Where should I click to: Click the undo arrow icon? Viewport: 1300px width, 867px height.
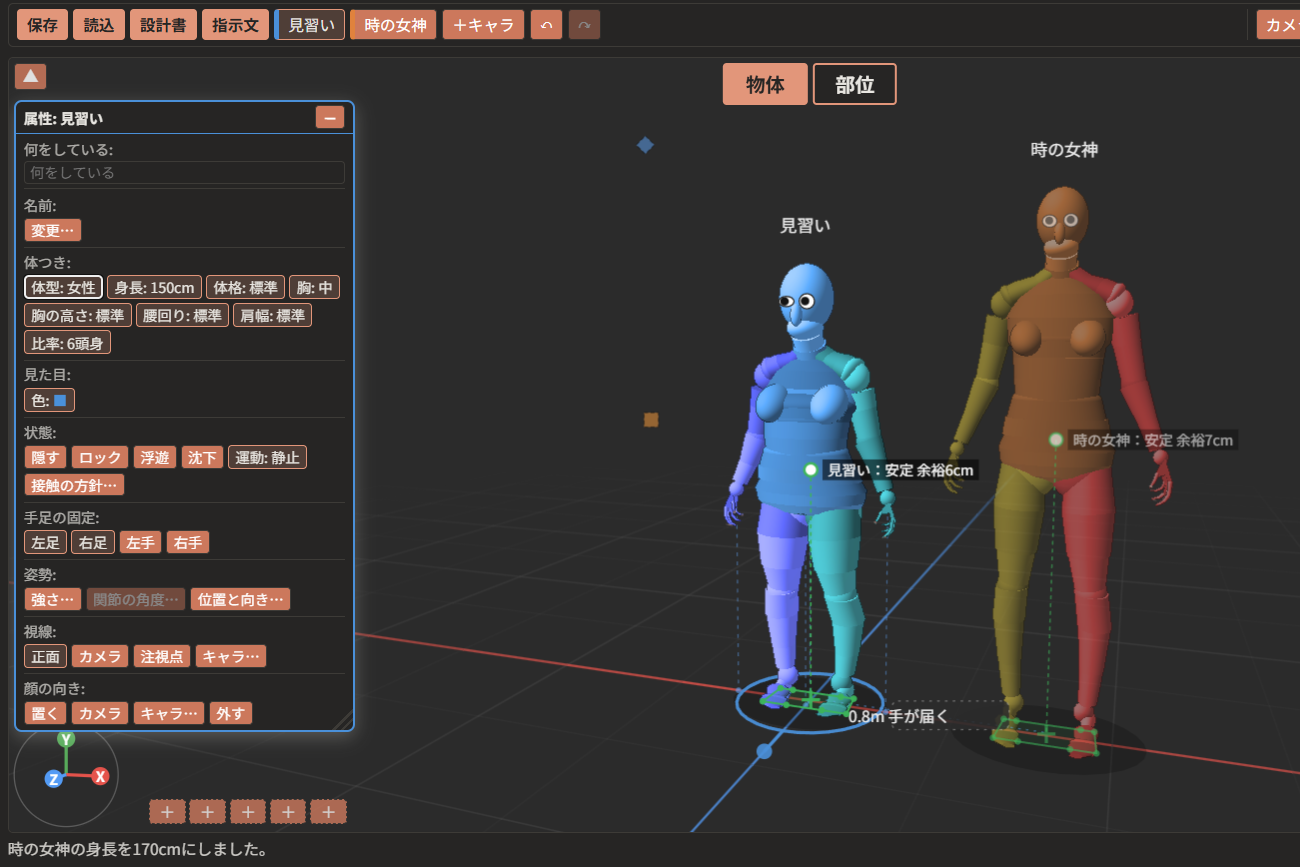coord(546,25)
